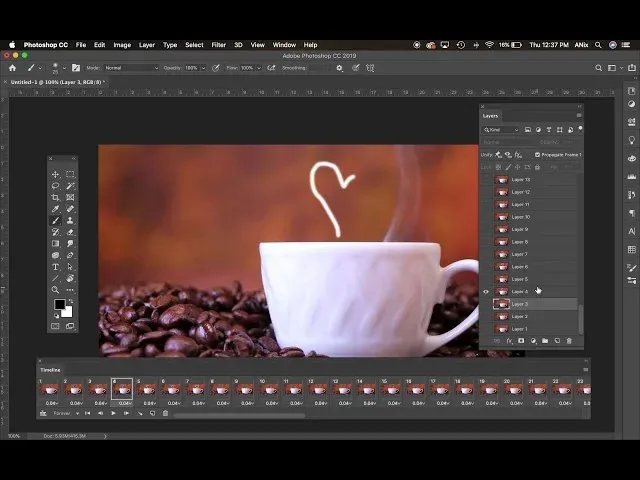Image resolution: width=640 pixels, height=480 pixels.
Task: Select the Healing Brush tool
Action: [70, 209]
